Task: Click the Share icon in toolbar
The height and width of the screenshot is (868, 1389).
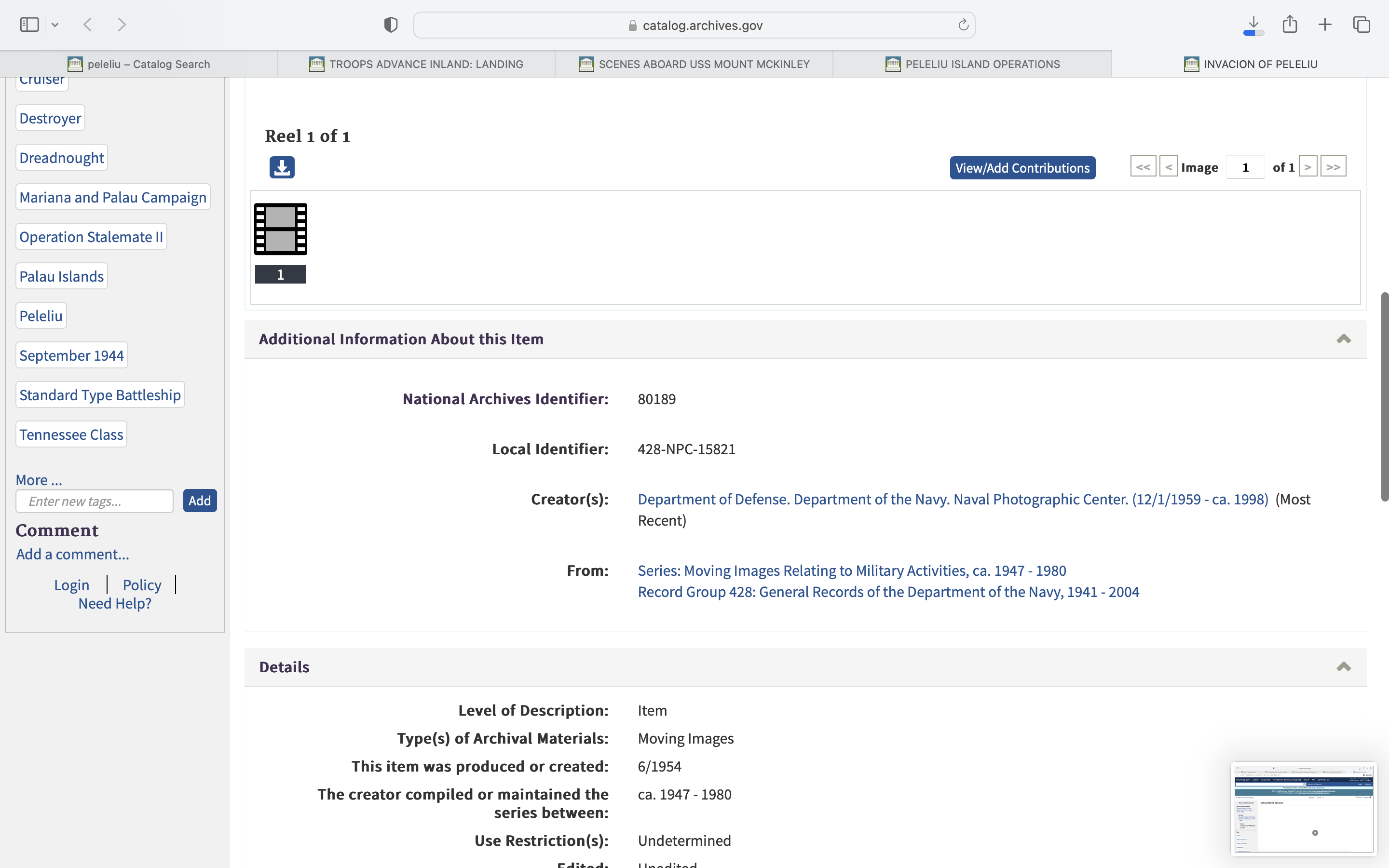Action: pos(1290,25)
